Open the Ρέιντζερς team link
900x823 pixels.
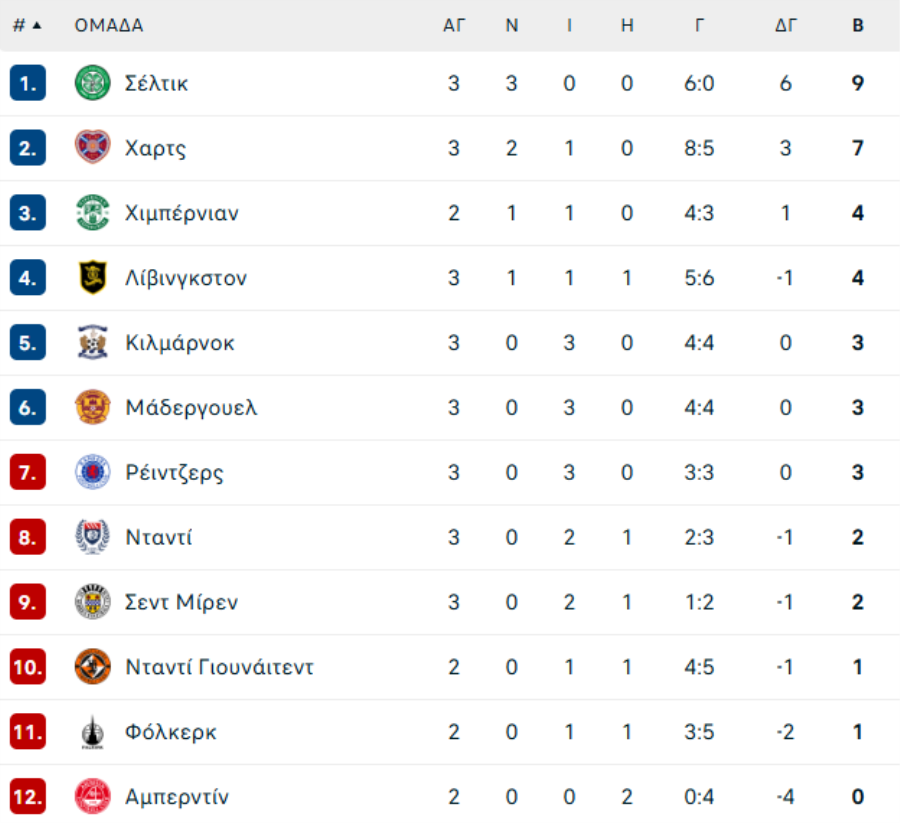point(174,473)
